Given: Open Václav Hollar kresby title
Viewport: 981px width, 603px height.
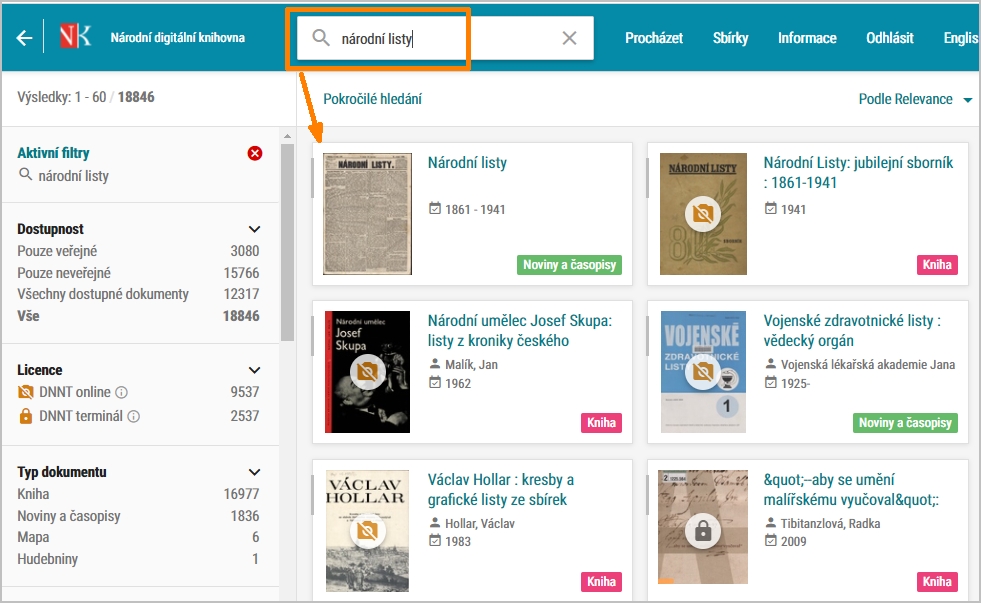Looking at the screenshot, I should [x=501, y=490].
